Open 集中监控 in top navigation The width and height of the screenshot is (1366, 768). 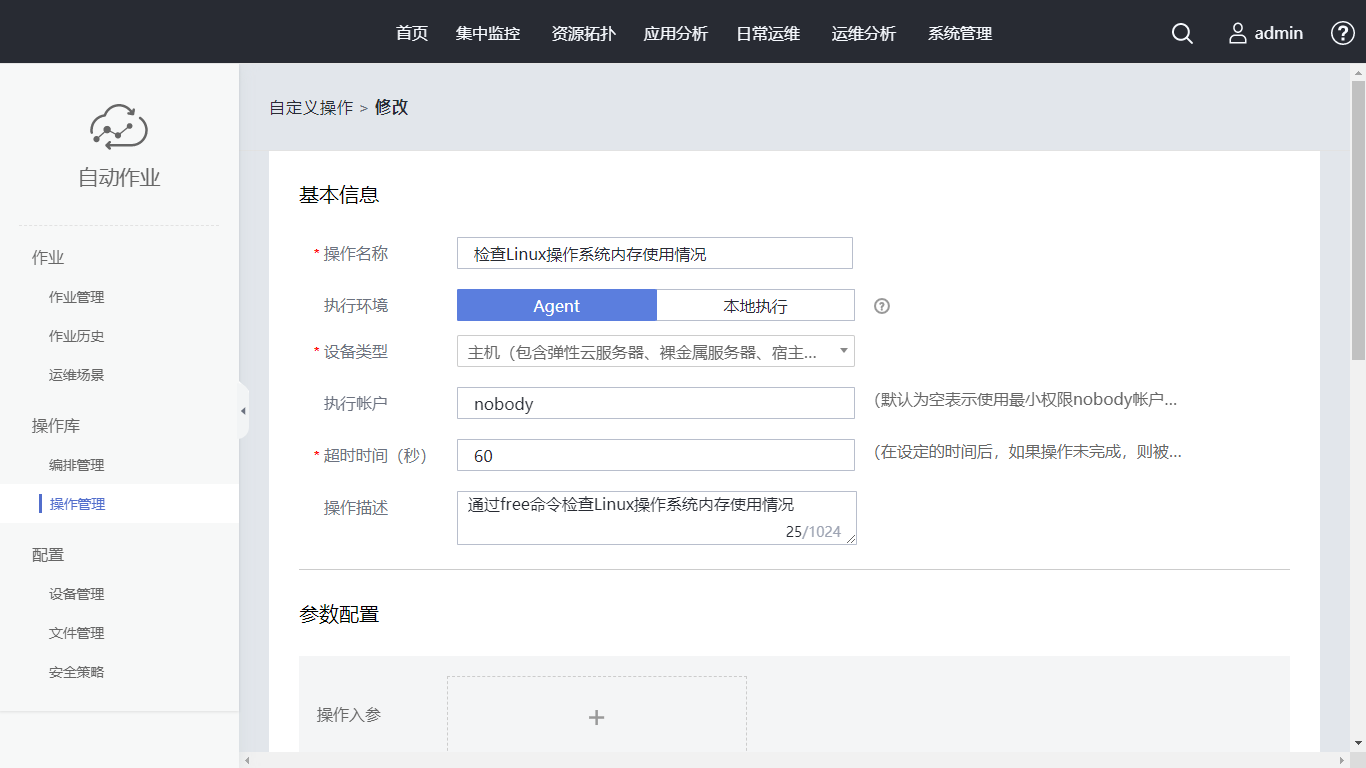[488, 33]
